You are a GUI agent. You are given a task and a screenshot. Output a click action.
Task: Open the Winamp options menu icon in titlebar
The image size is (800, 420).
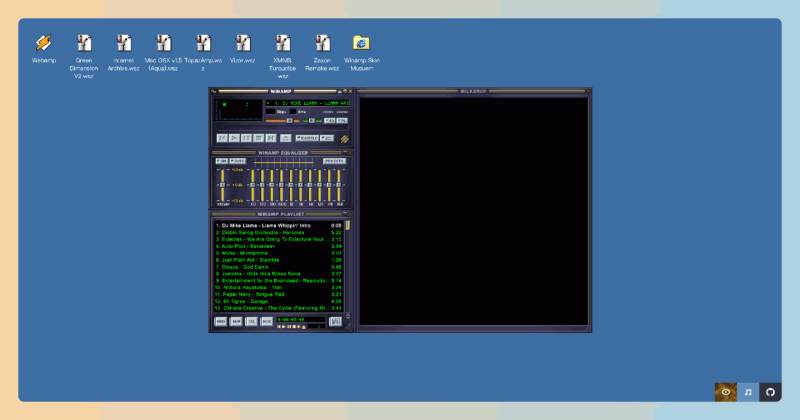point(213,91)
